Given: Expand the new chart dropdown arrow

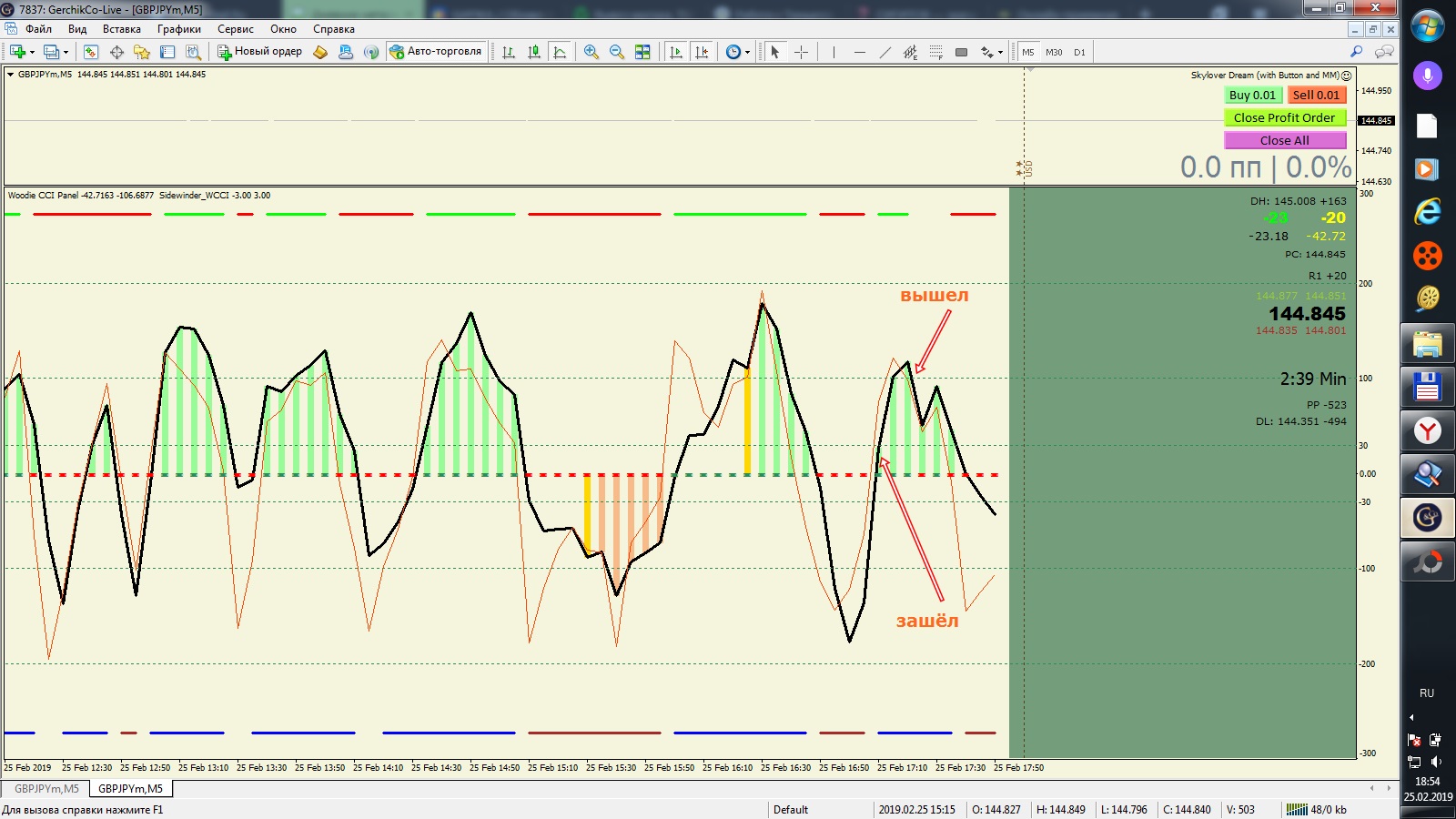Looking at the screenshot, I should (32, 52).
